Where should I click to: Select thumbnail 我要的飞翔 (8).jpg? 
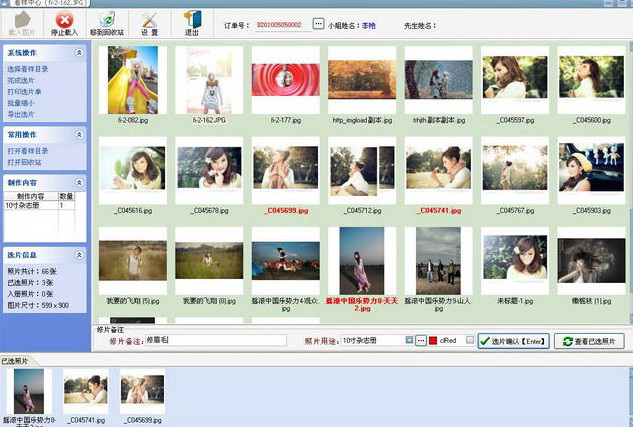coord(209,261)
